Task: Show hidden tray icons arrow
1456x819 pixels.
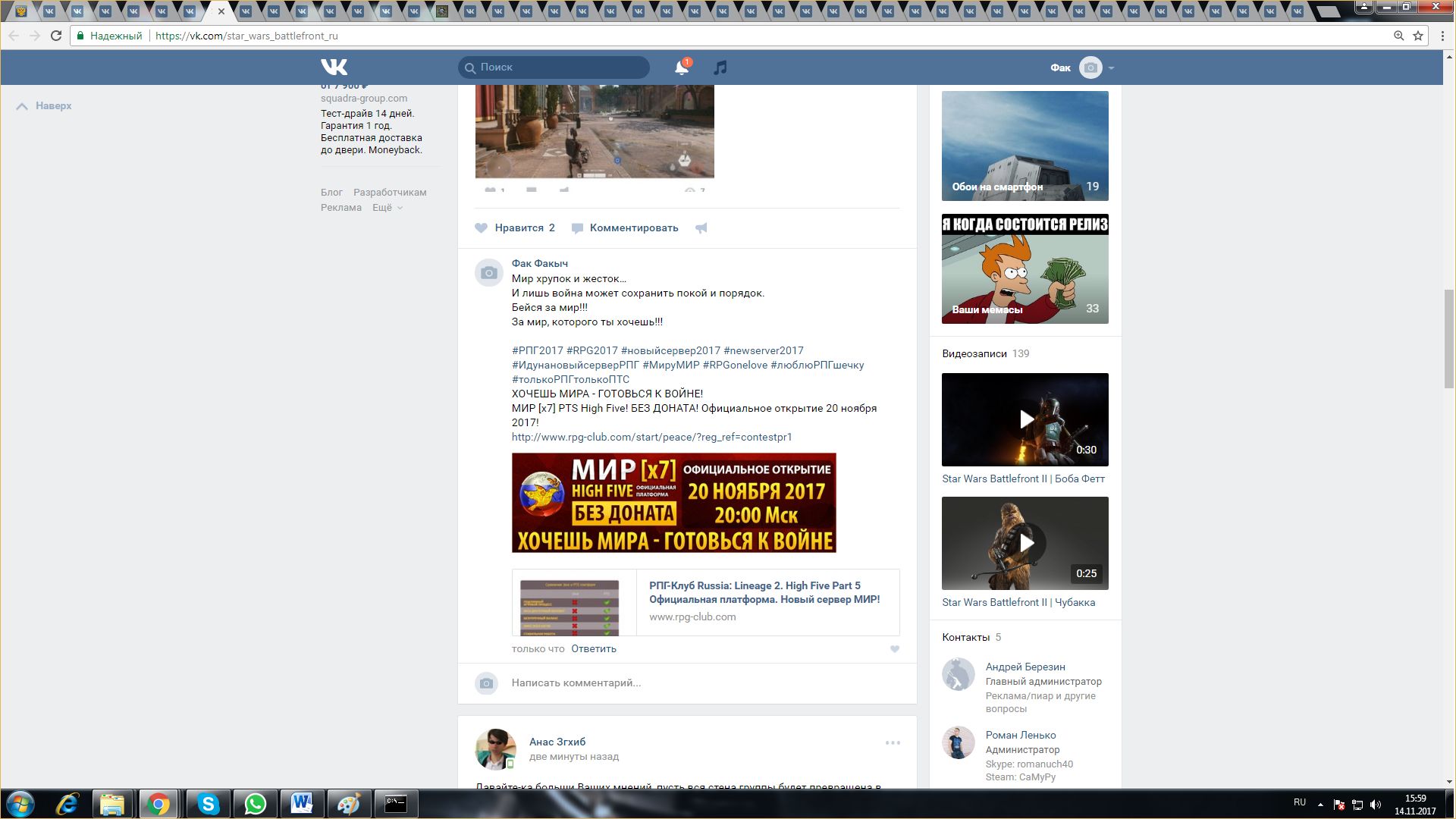Action: (1320, 805)
